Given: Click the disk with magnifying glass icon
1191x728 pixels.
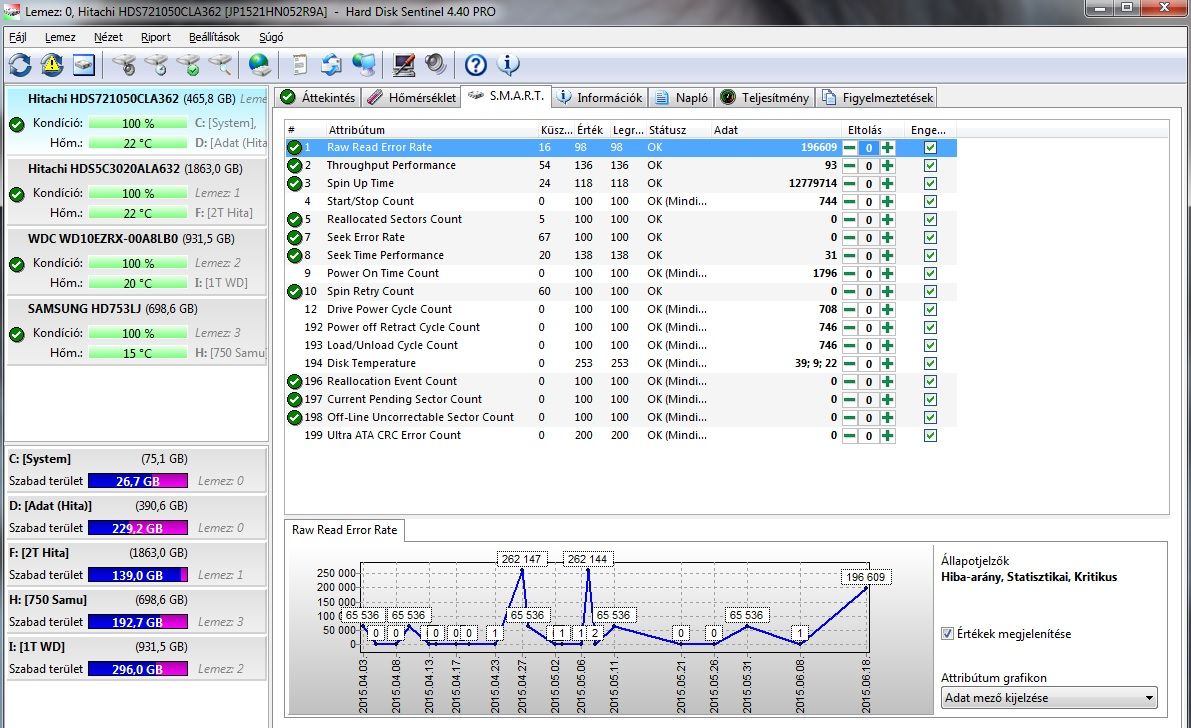Looking at the screenshot, I should pos(220,65).
